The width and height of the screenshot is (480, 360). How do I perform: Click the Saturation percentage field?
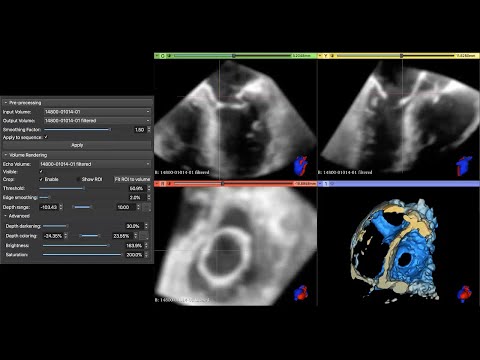point(134,255)
